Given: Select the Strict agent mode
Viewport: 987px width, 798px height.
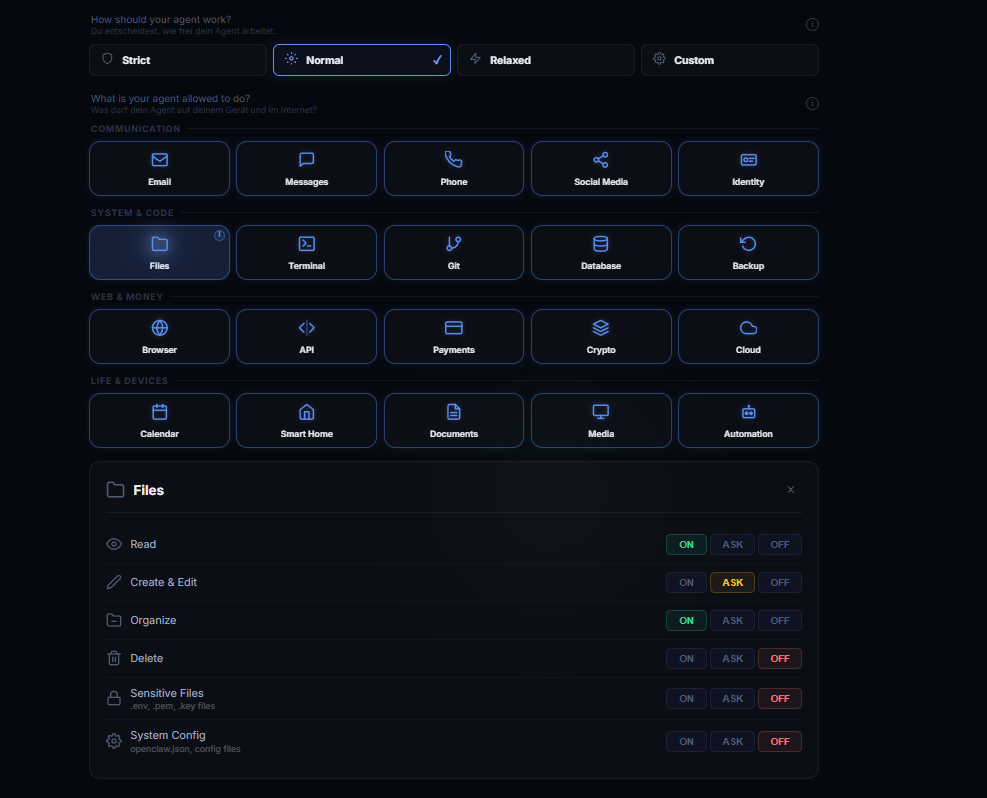Looking at the screenshot, I should (x=178, y=60).
